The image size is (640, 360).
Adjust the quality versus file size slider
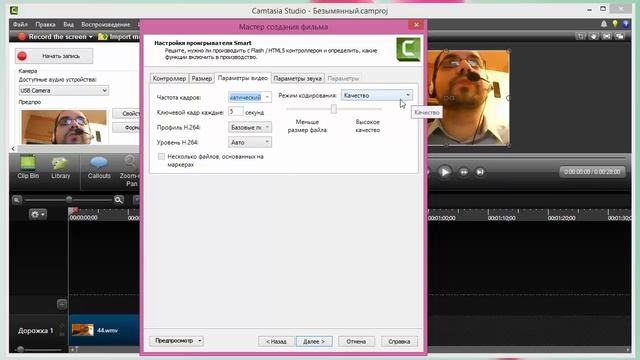(334, 109)
